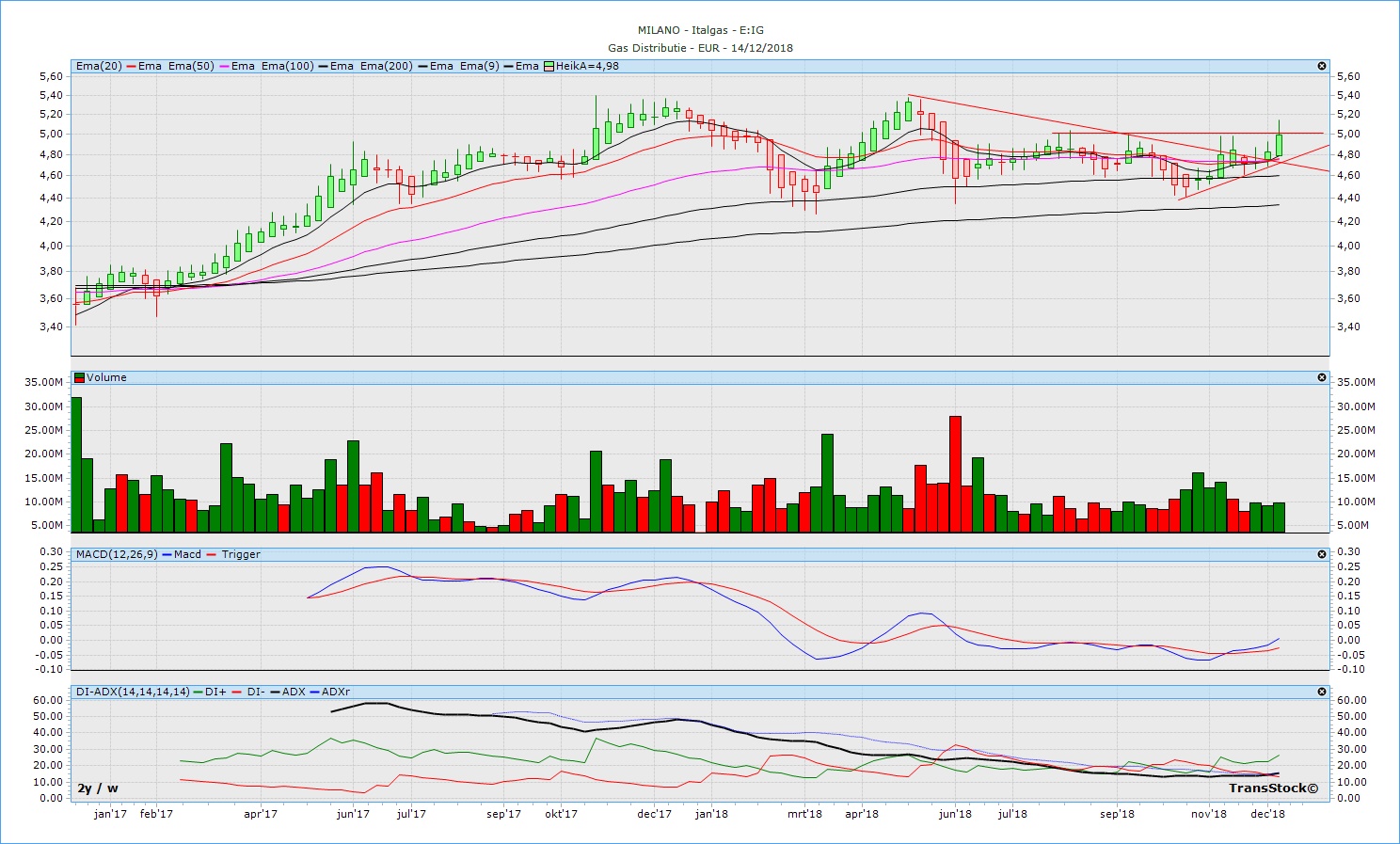Screen dimensions: 1400x844
Task: Click the feb'17 date label
Action: click(x=156, y=814)
